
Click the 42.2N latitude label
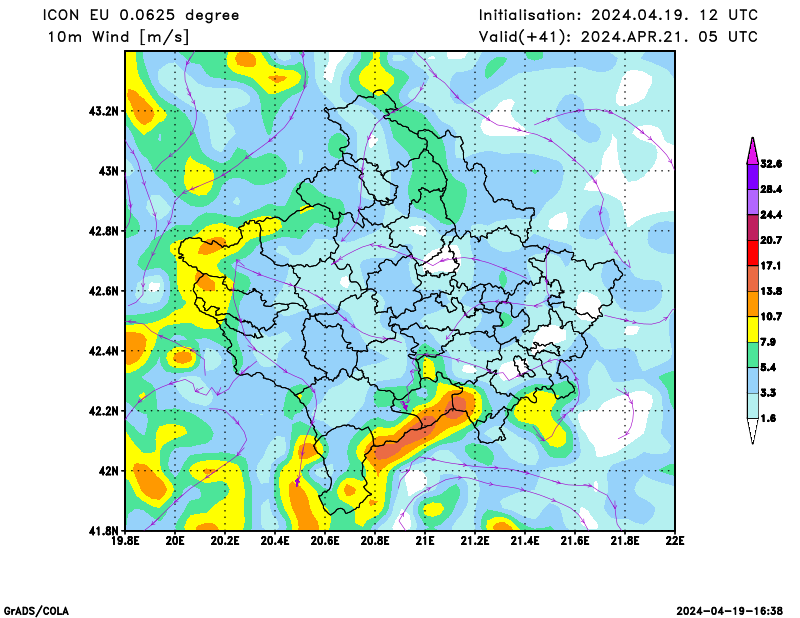click(104, 411)
